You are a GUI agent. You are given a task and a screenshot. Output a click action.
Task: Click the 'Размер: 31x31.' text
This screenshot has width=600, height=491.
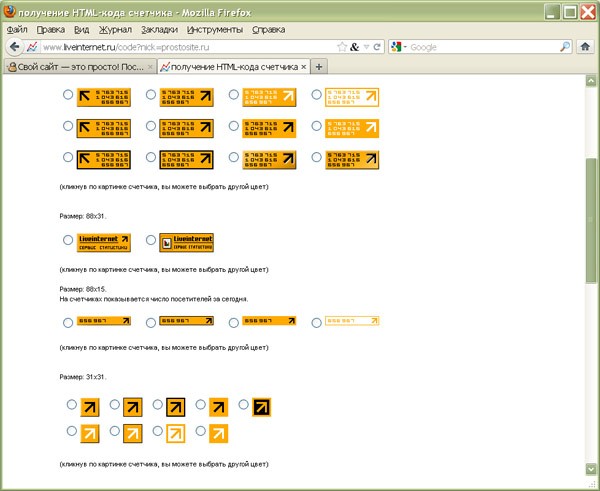click(x=83, y=377)
